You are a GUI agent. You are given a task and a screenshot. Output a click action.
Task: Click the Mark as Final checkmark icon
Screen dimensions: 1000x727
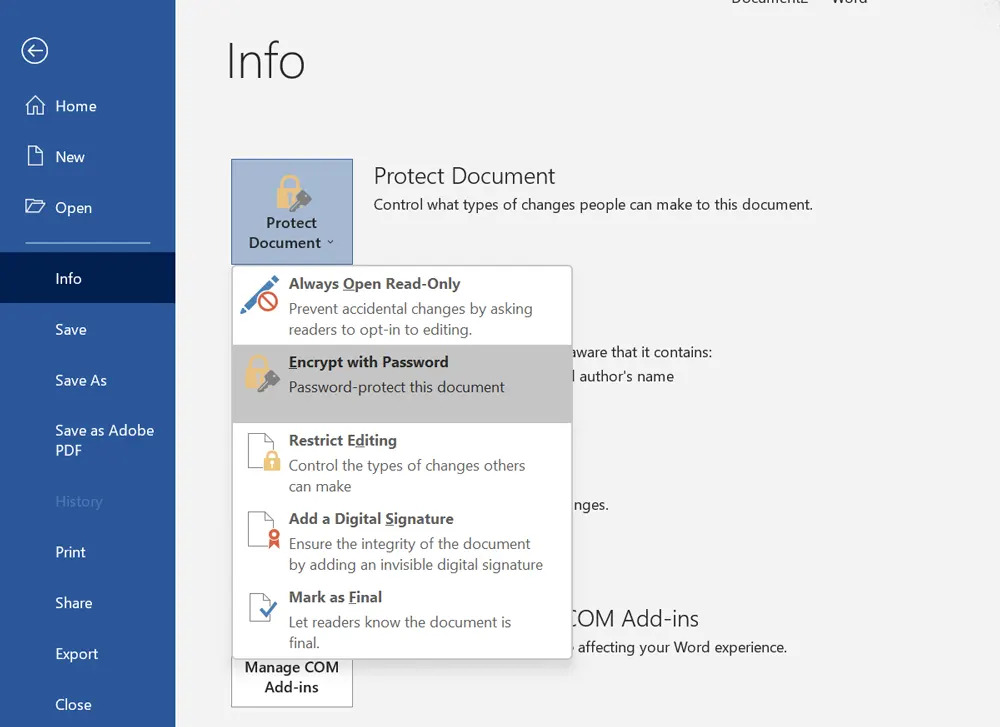point(261,609)
